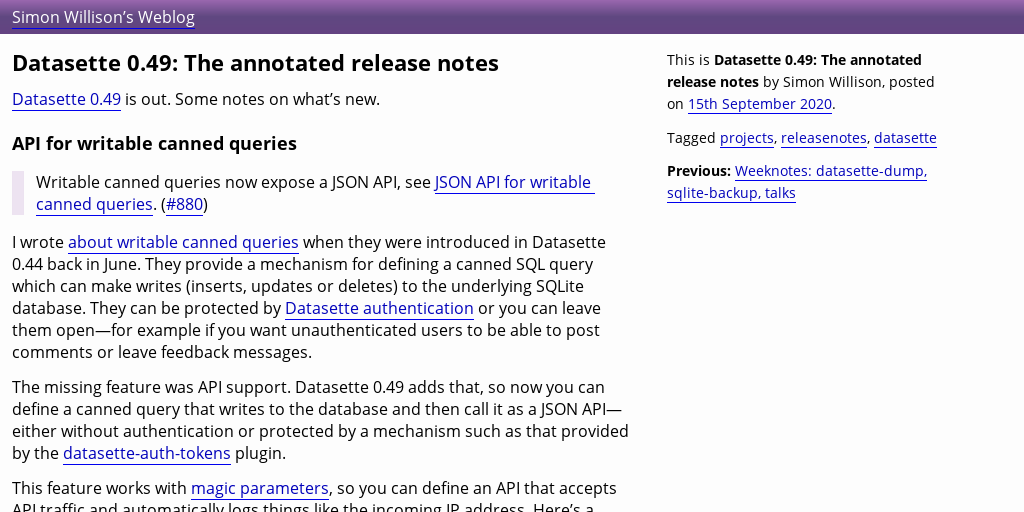Viewport: 1024px width, 512px height.
Task: Select the datasette tag
Action: tap(905, 138)
